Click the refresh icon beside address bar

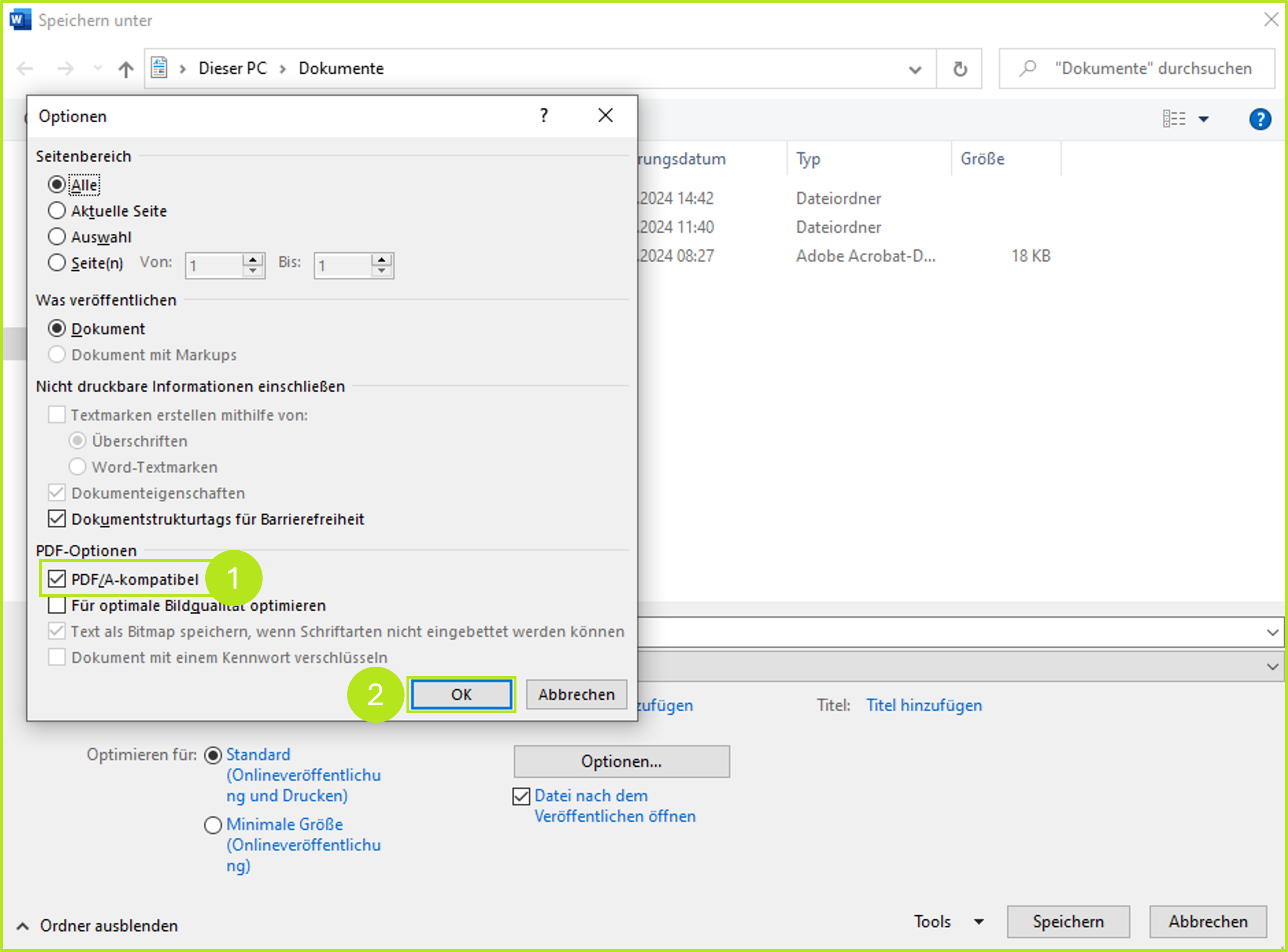(960, 69)
